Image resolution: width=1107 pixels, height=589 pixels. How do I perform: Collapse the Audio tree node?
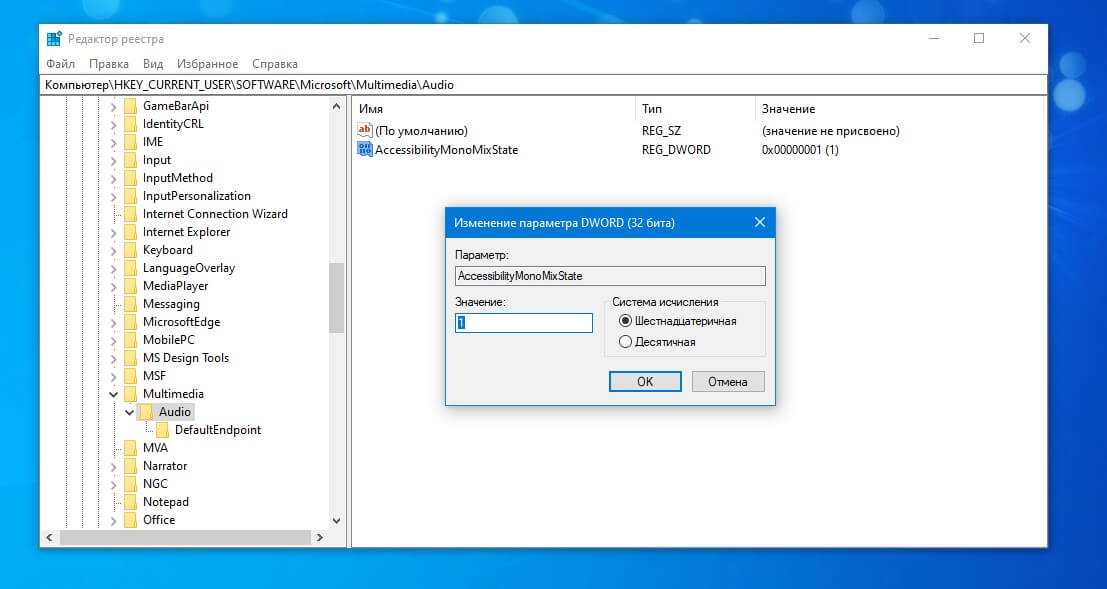pos(129,412)
